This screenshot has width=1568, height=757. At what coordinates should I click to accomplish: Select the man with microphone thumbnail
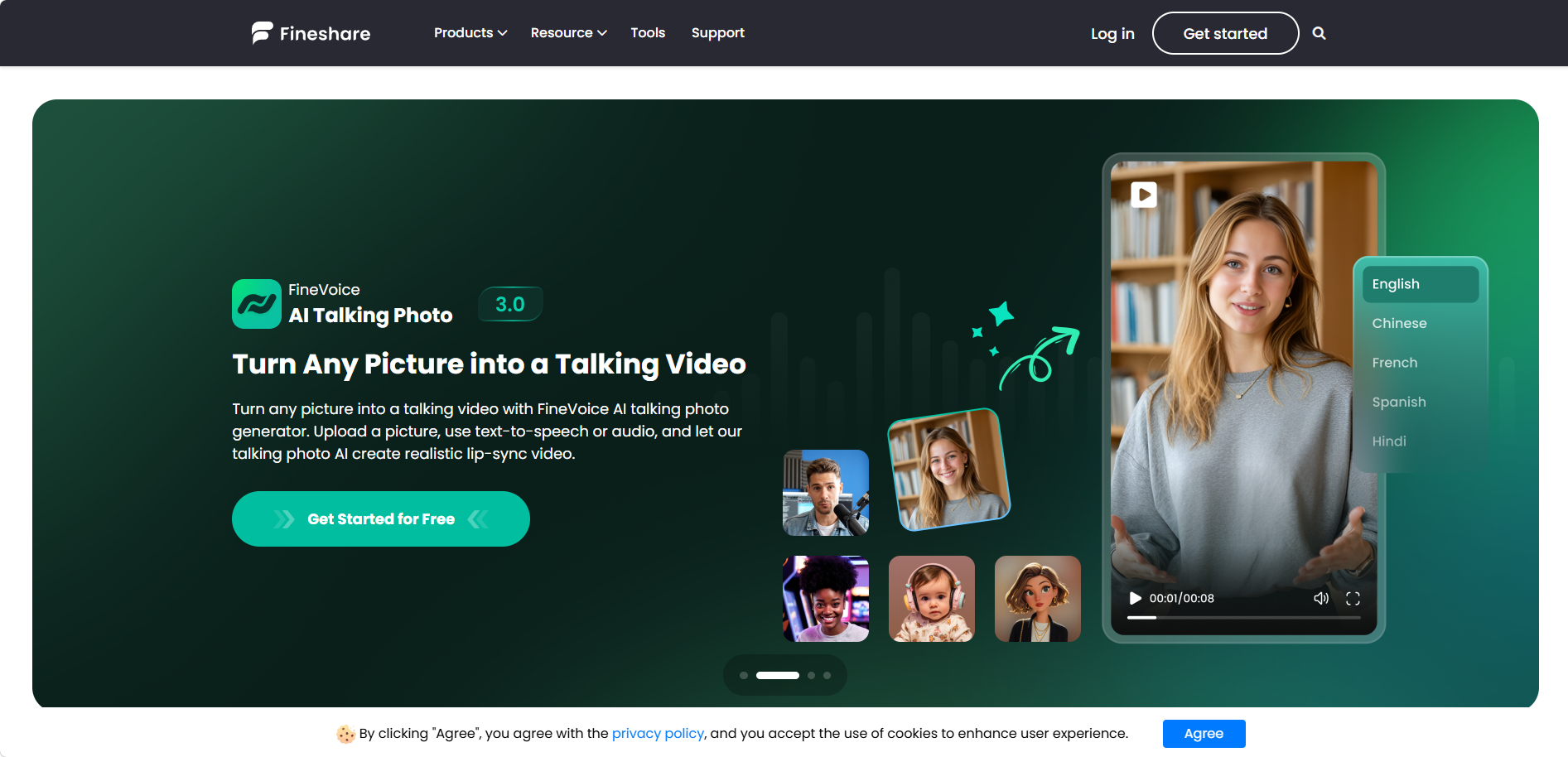826,493
